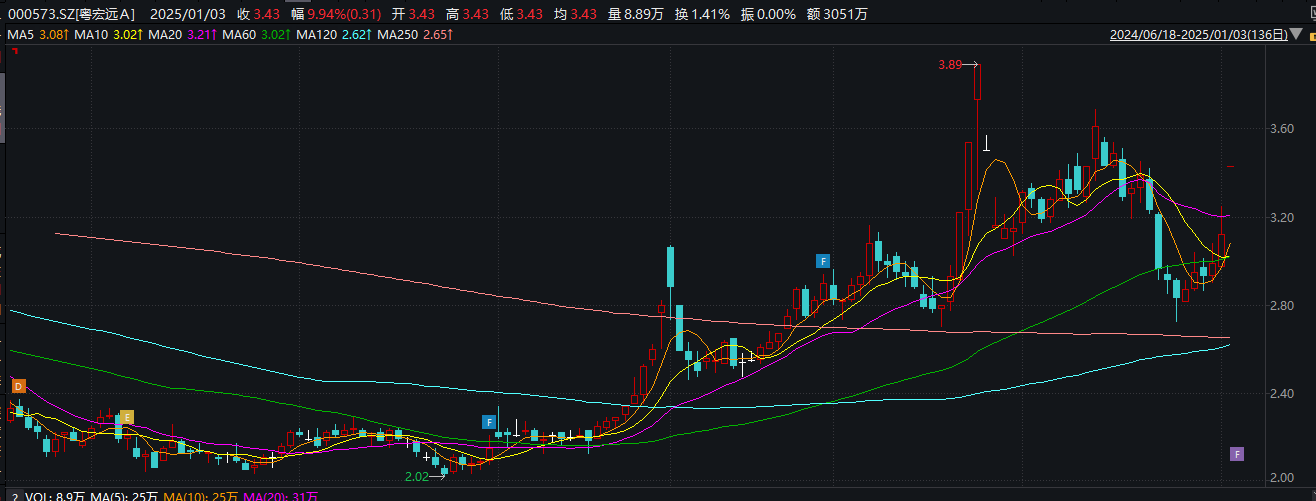Click the help icon beside VOL
1316x501 pixels.
pyautogui.click(x=16, y=496)
